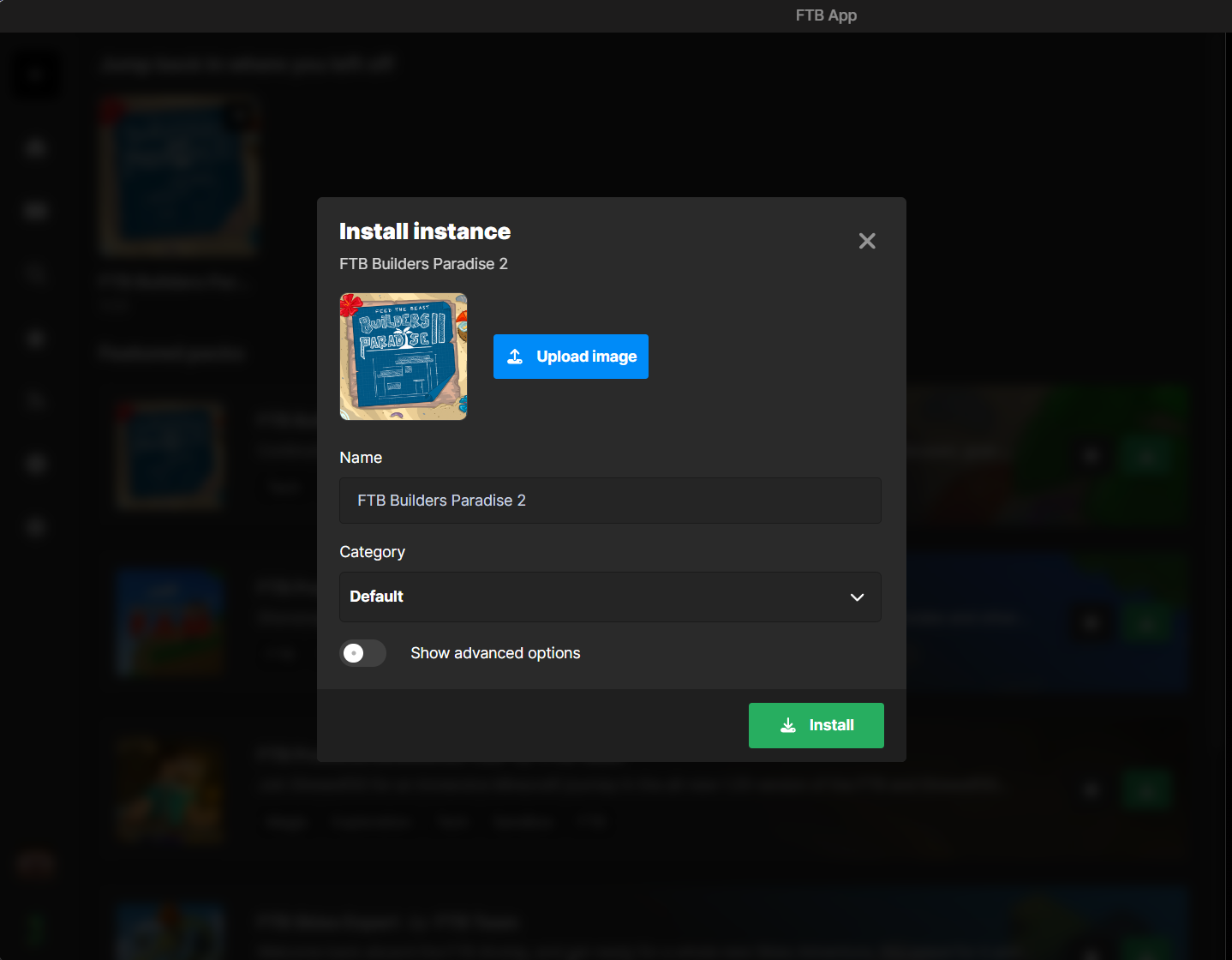Click the Upload image button
This screenshot has height=960, width=1232.
(571, 357)
